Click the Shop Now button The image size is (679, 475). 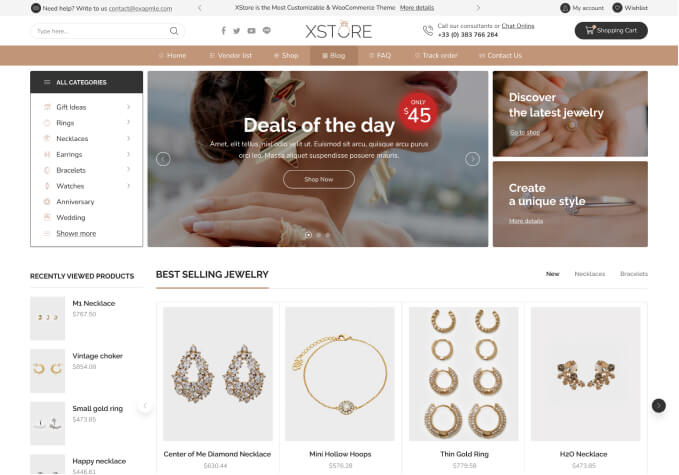[319, 179]
